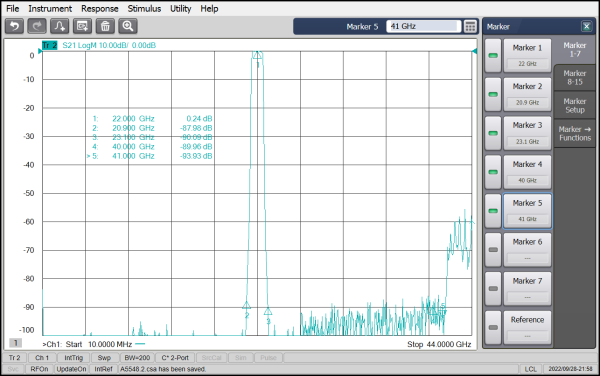Enable Marker 7 with its toggle
600x376 pixels.
point(493,289)
